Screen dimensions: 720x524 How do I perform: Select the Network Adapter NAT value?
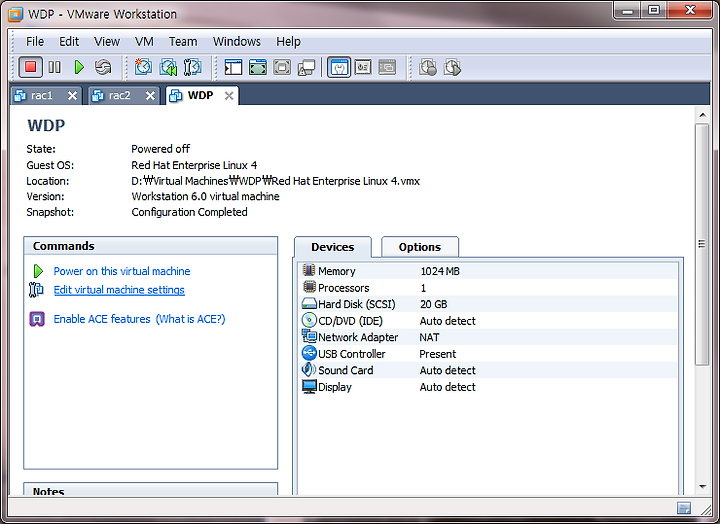pyautogui.click(x=429, y=337)
